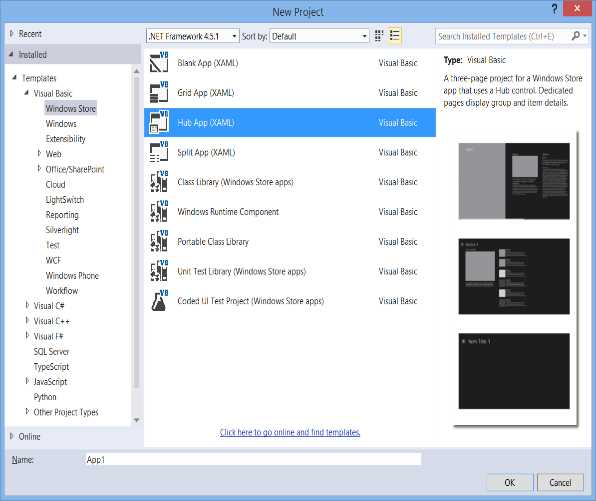Image resolution: width=596 pixels, height=501 pixels.
Task: Click the Hub App (XAML) template icon
Action: pos(159,122)
